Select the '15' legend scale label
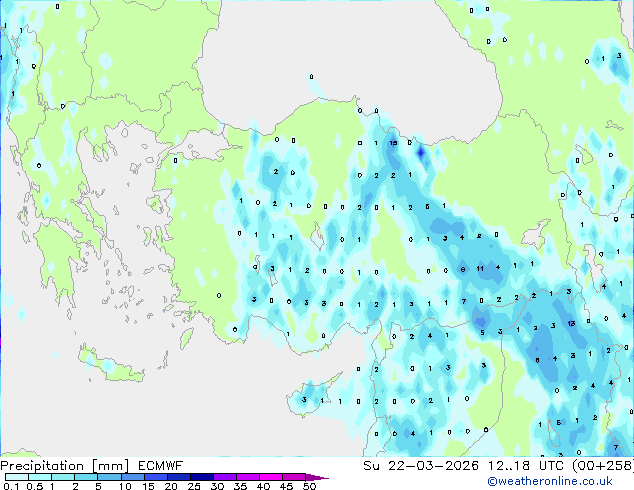This screenshot has height=490, width=634. pos(148,486)
